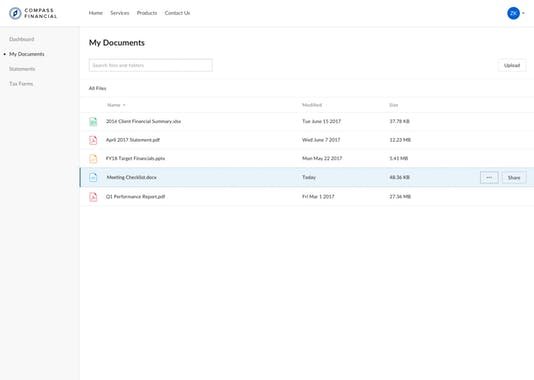
Task: Click the green spreadsheet icon for Client Financial Summary
Action: (x=93, y=122)
